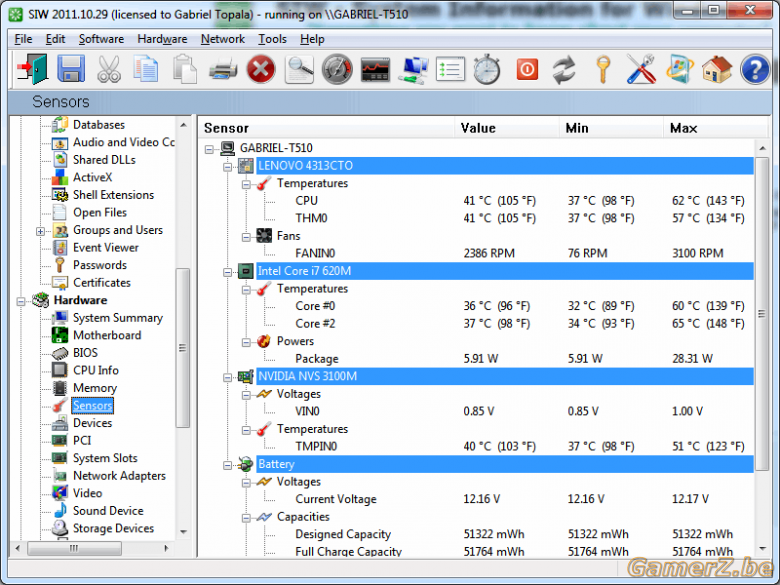The image size is (780, 585).
Task: Click the magnifying glass search icon
Action: point(298,69)
